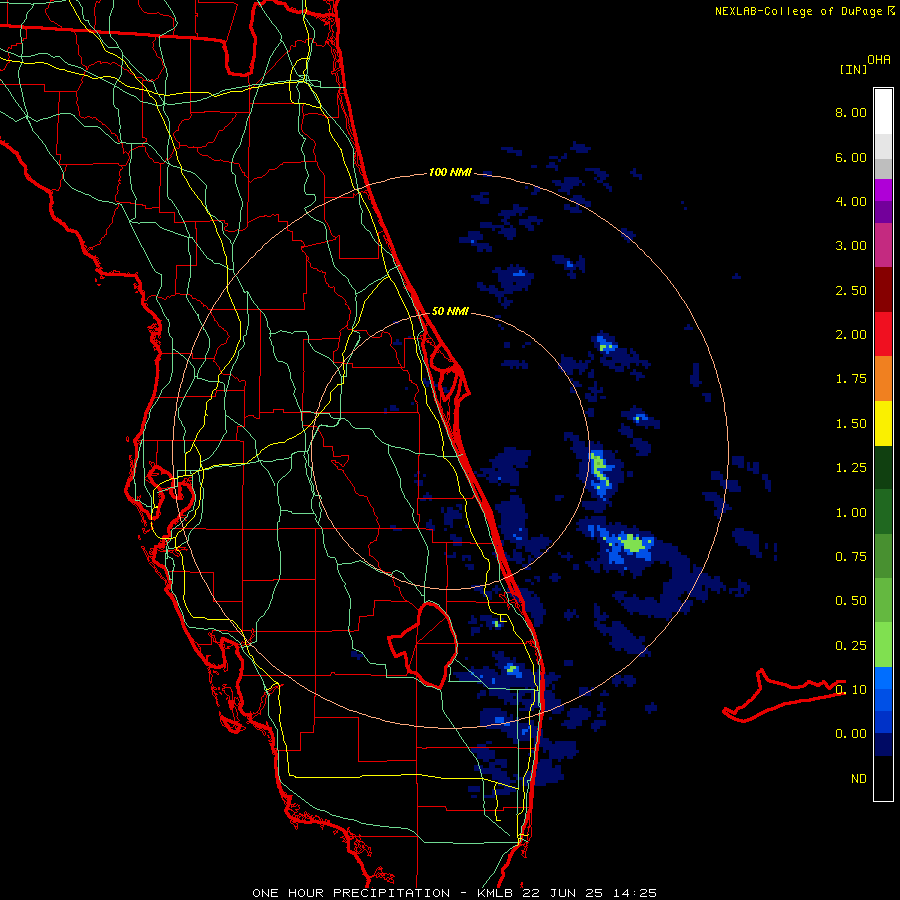Click the 1.50 legend value
The image size is (900, 900).
coord(851,424)
